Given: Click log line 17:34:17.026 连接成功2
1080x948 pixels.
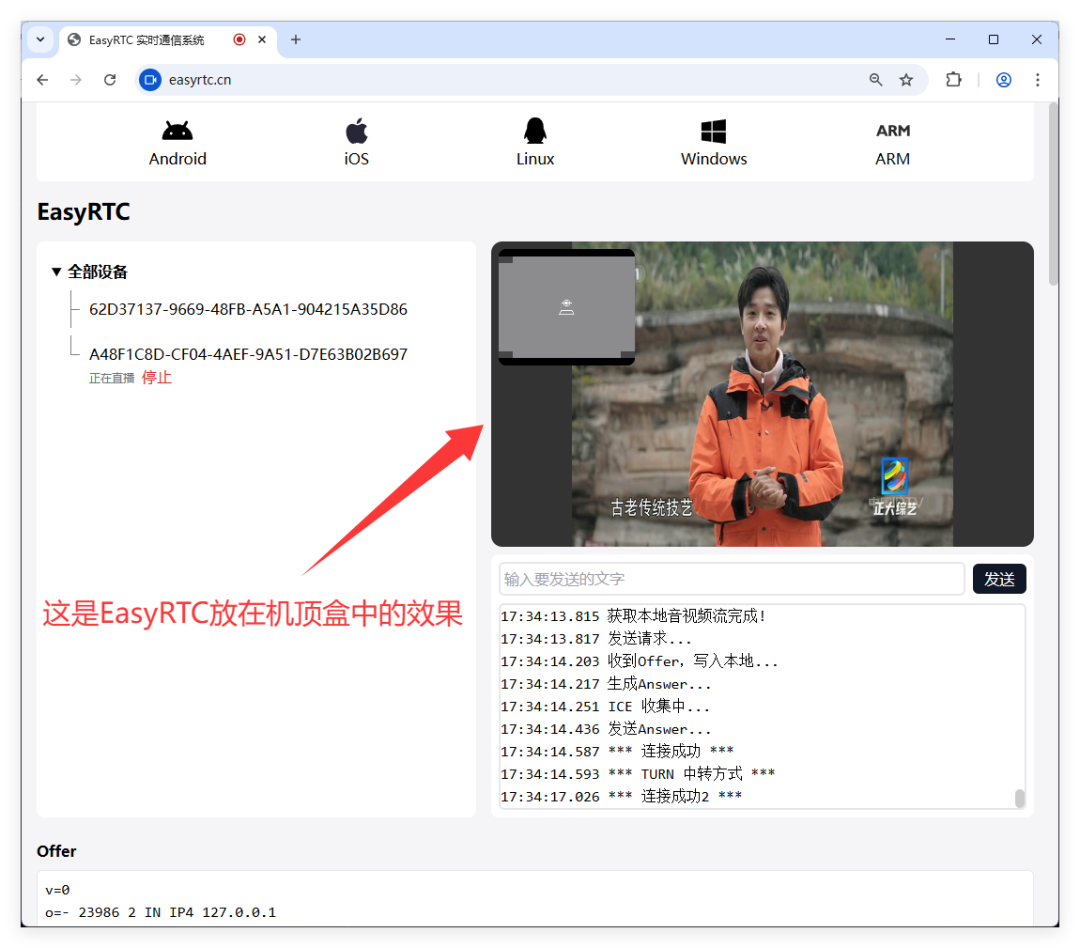Looking at the screenshot, I should point(621,796).
